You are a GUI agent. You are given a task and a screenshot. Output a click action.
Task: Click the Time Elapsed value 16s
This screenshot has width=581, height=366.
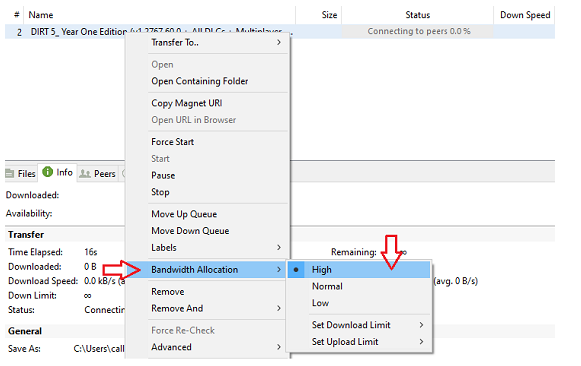[90, 252]
